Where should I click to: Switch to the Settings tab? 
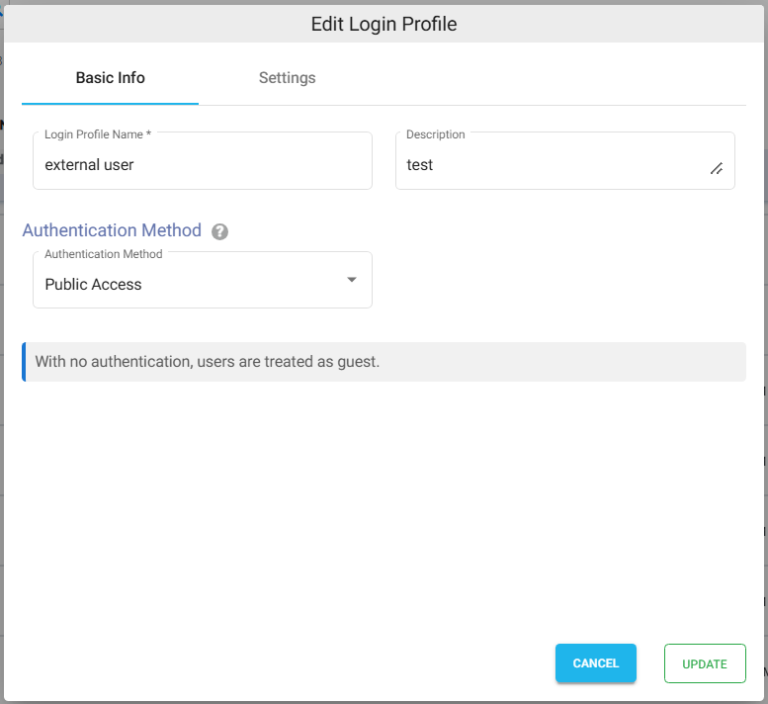[287, 78]
